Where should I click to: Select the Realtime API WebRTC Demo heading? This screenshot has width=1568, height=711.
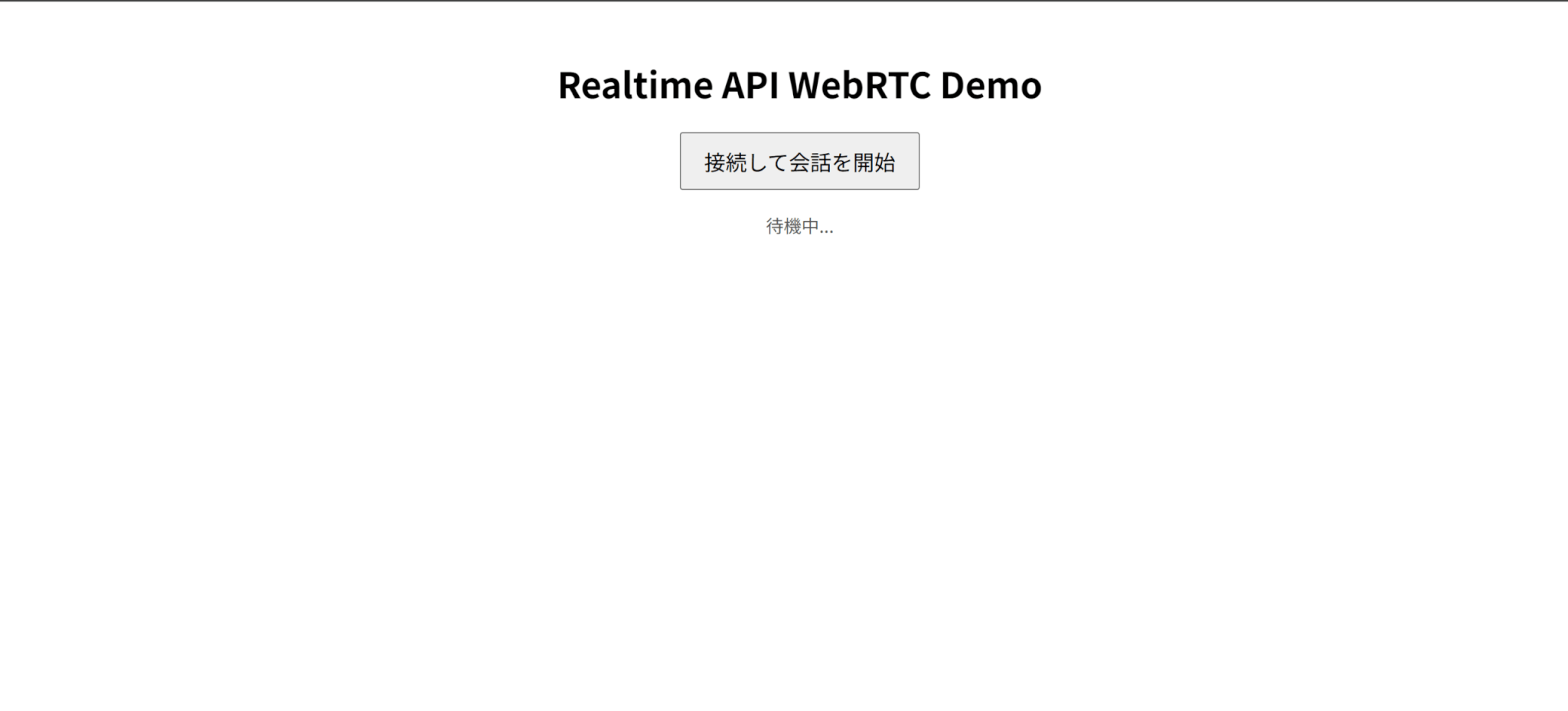(x=799, y=85)
